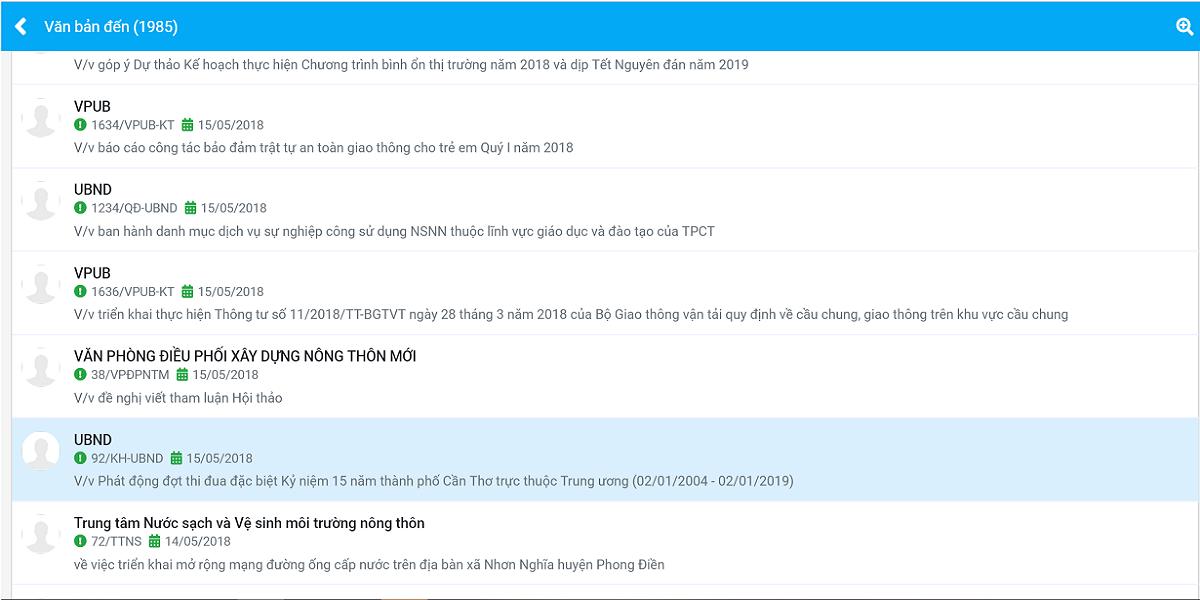Click the green status icon beside 1636/VPUB-KT

80,292
